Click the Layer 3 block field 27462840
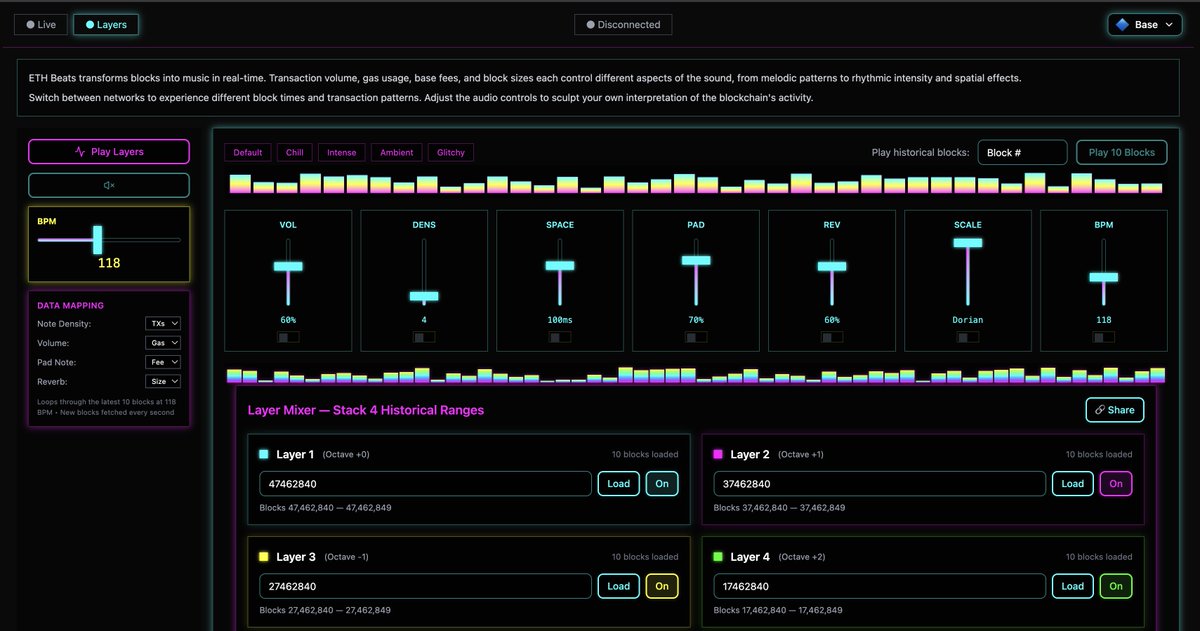 tap(425, 586)
